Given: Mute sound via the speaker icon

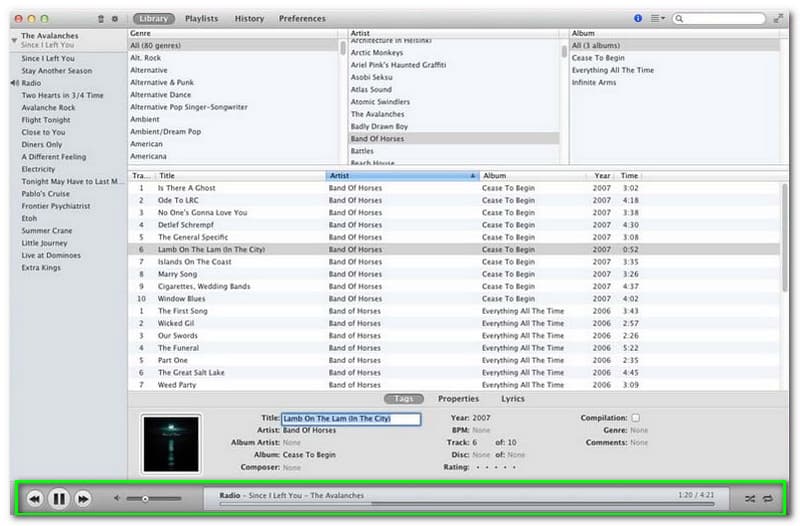Looking at the screenshot, I should point(117,498).
